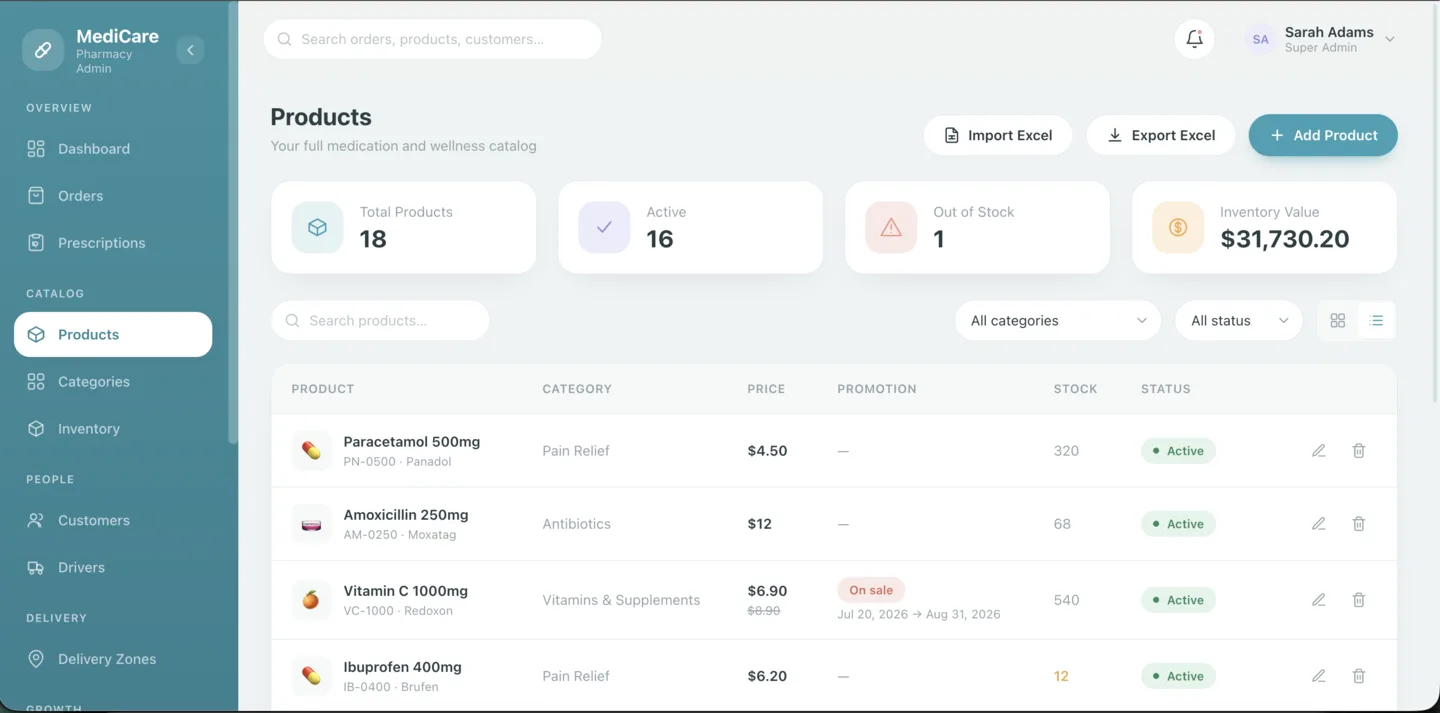Click the On sale promotion badge
This screenshot has height=713, width=1440.
coord(871,590)
